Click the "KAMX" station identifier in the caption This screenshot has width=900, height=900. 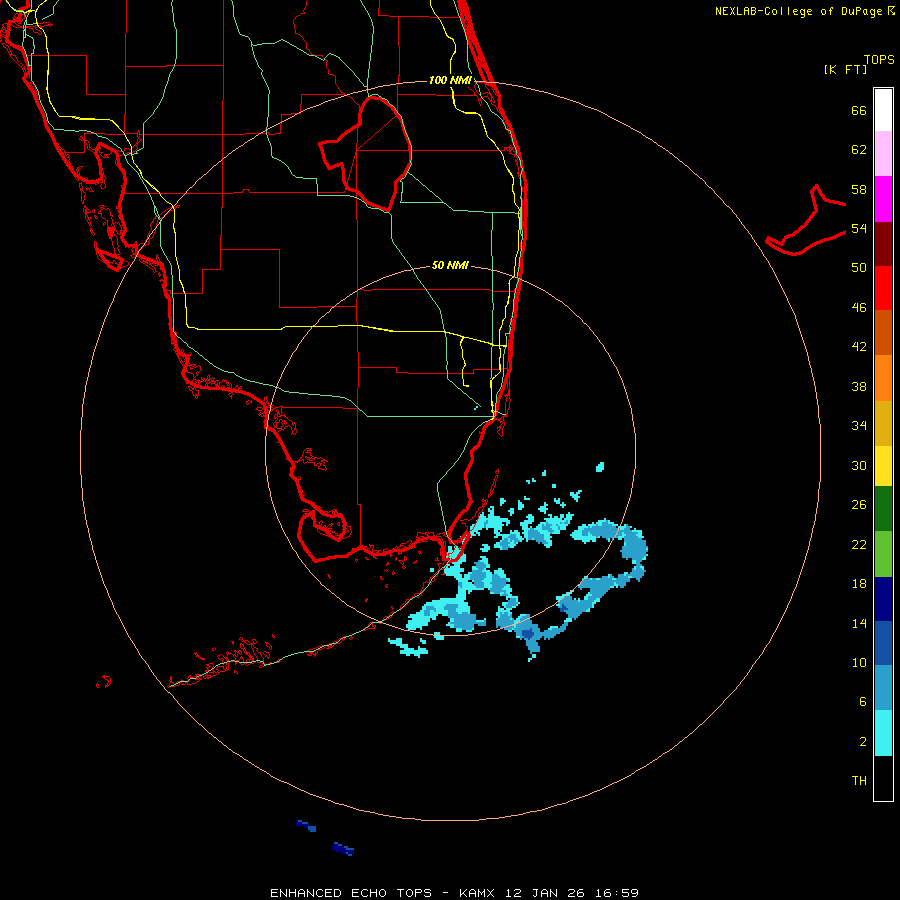click(x=479, y=893)
